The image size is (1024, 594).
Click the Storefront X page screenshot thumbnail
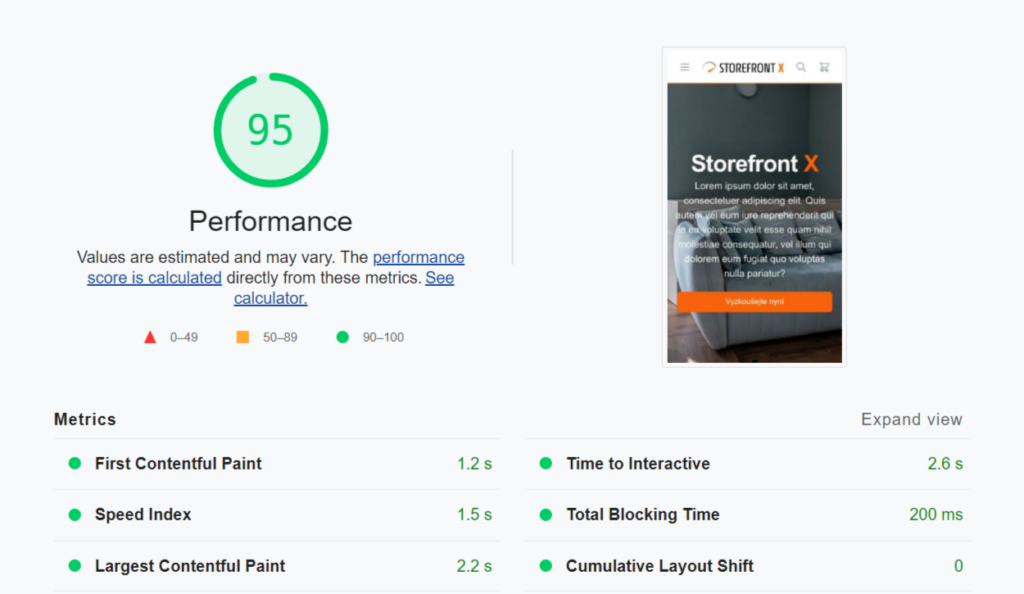pyautogui.click(x=754, y=207)
